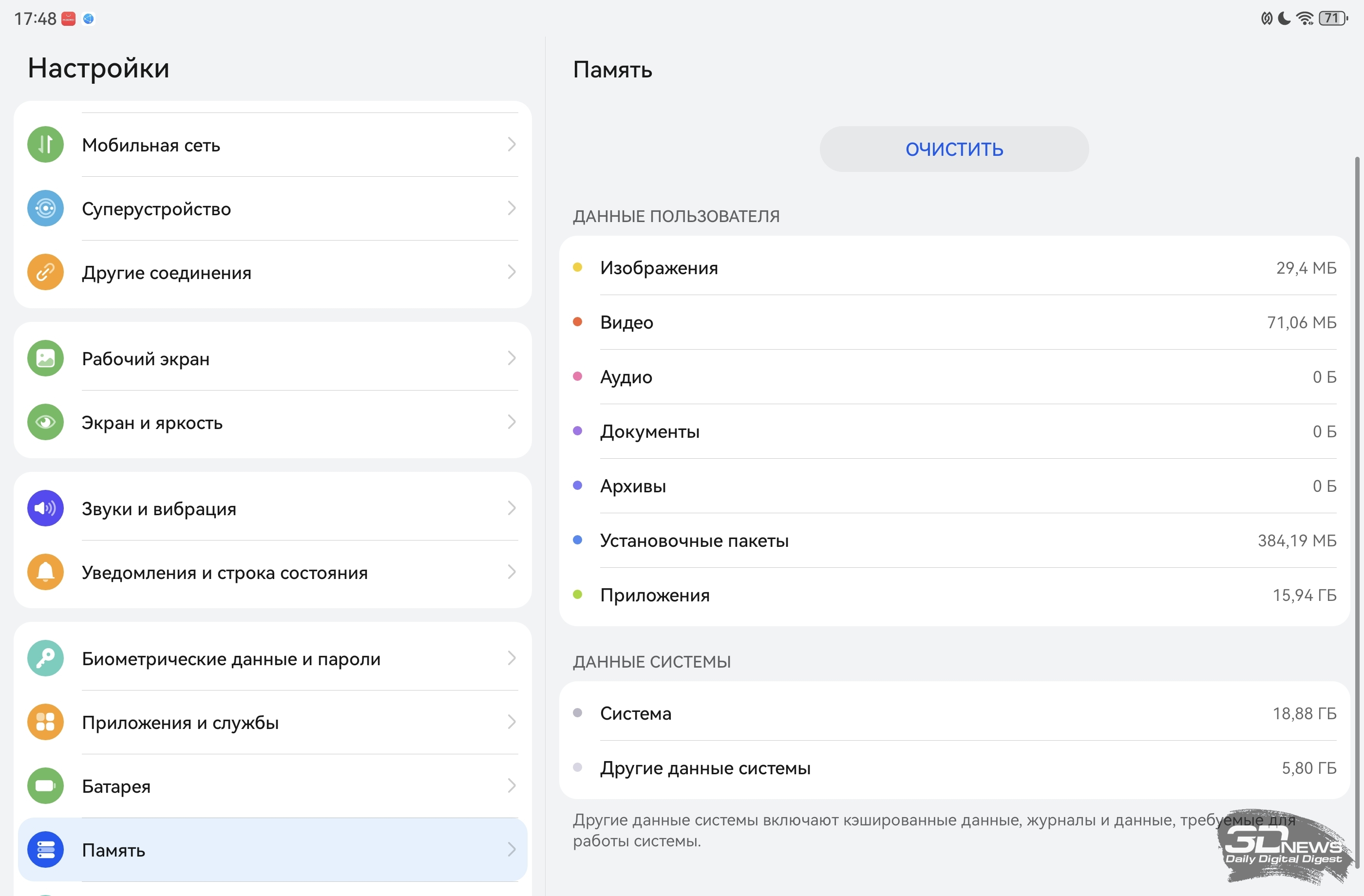Viewport: 1364px width, 896px height.
Task: Open the Установочные пакеты storage entry
Action: [954, 540]
